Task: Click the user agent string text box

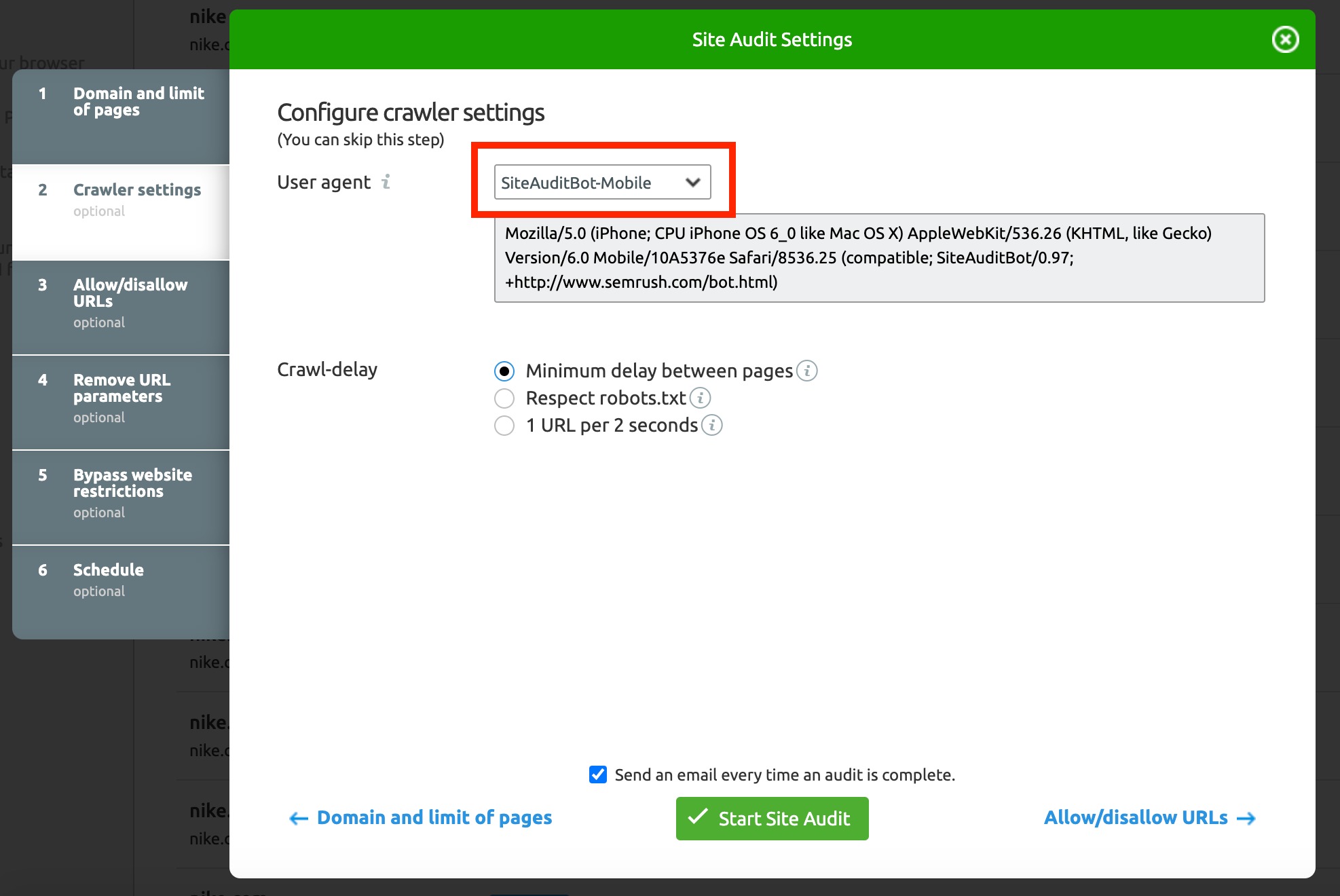Action: coord(879,258)
